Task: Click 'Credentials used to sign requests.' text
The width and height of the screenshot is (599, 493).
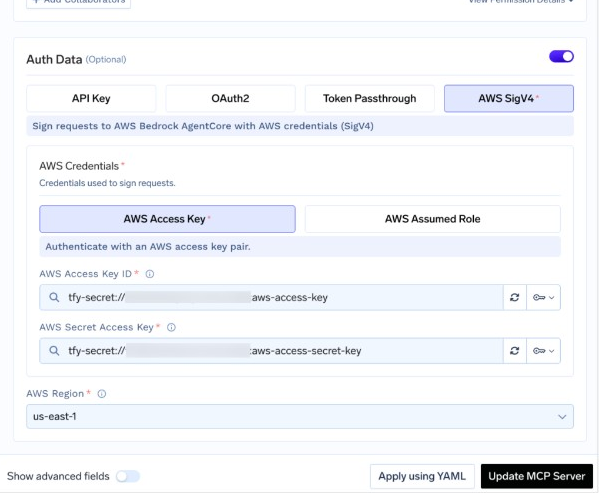Action: tap(107, 183)
